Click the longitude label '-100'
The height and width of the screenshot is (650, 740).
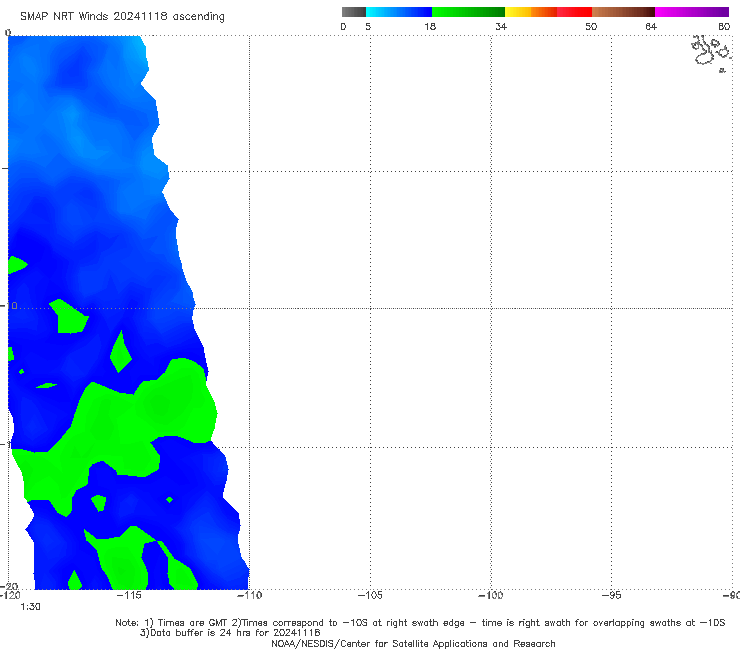pos(491,595)
